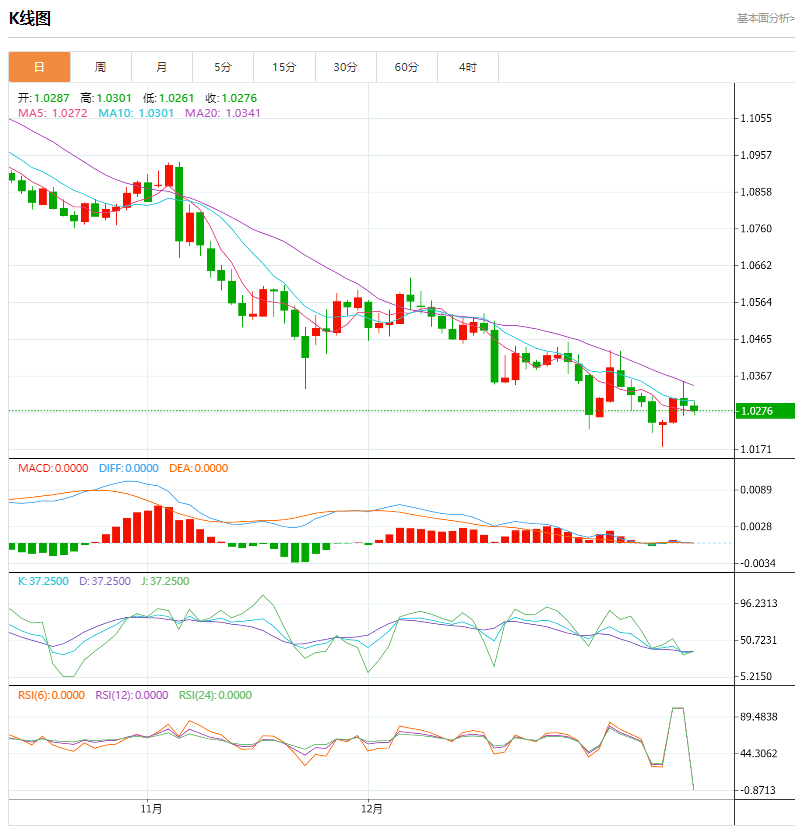Click the DIFF: 0.0000 label
This screenshot has width=795, height=826.
(x=129, y=468)
